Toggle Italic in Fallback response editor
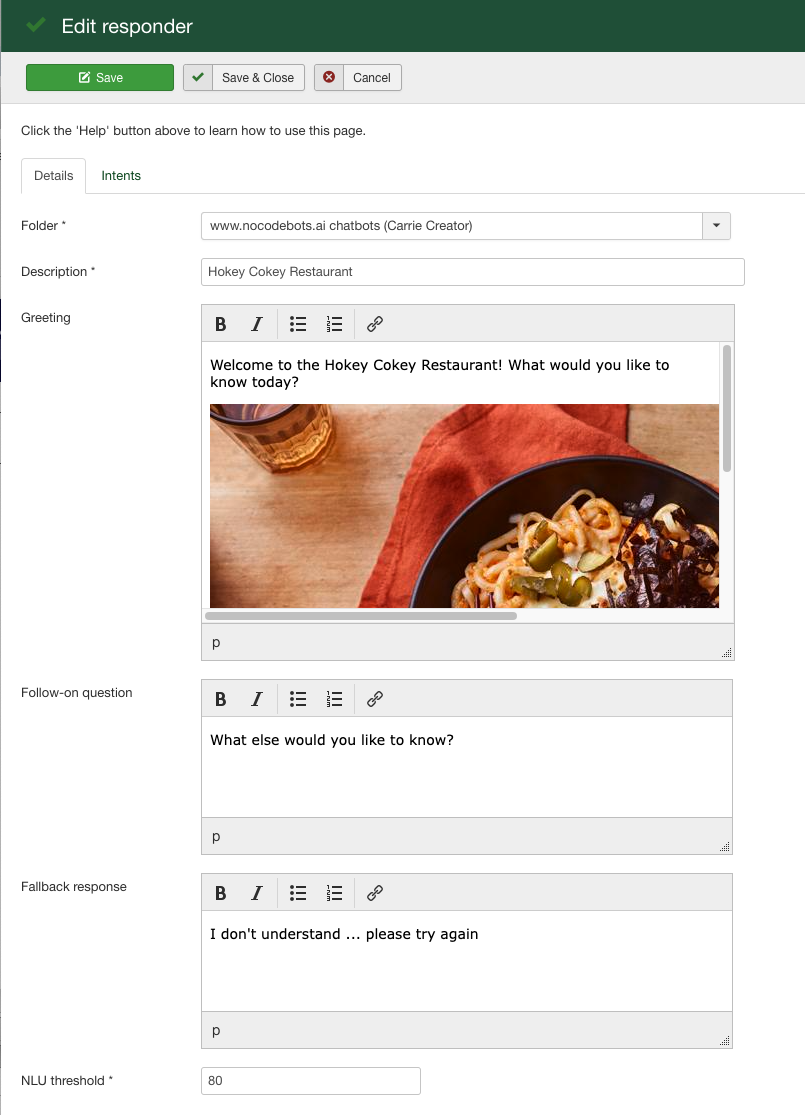 [256, 893]
